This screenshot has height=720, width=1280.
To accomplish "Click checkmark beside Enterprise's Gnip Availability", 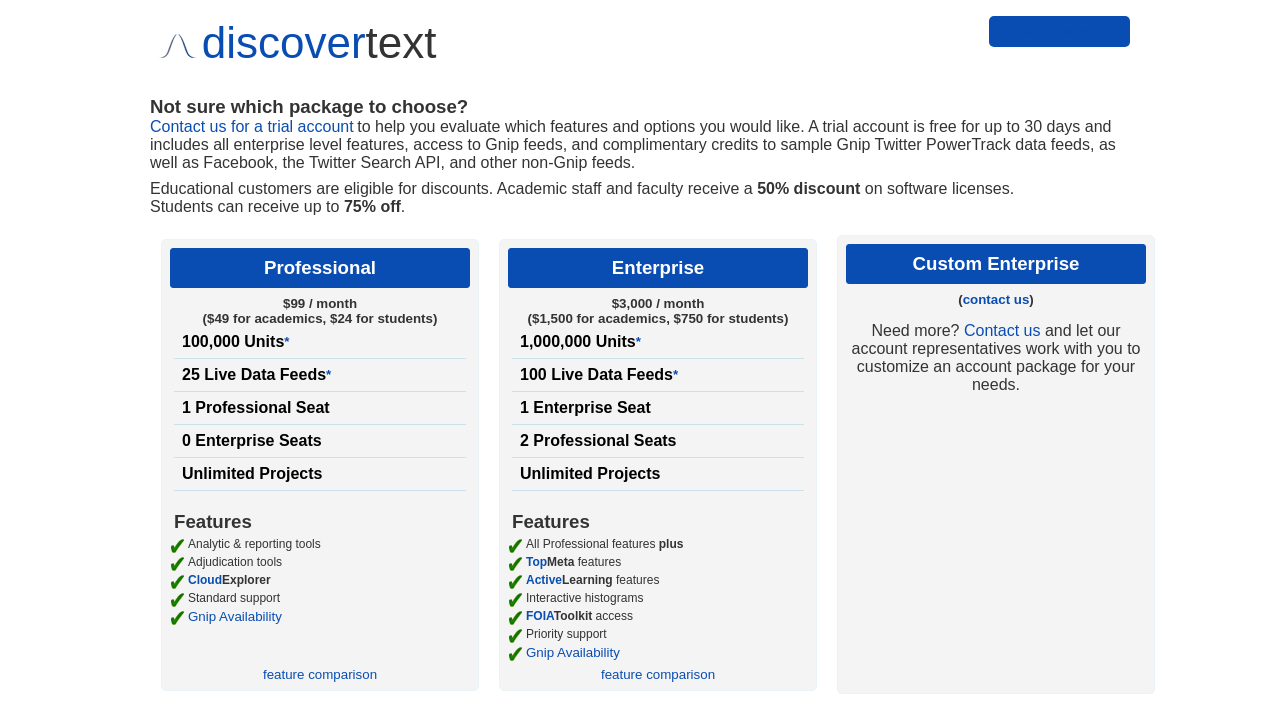I will [x=515, y=654].
